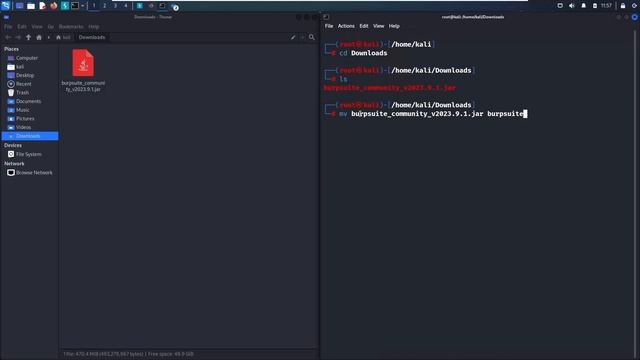Click the red jar filename in ls output
640x360 pixels.
point(390,88)
